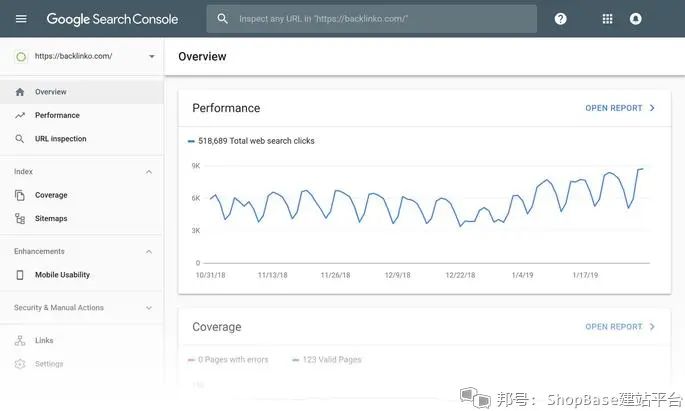Open the Google apps grid

(607, 19)
